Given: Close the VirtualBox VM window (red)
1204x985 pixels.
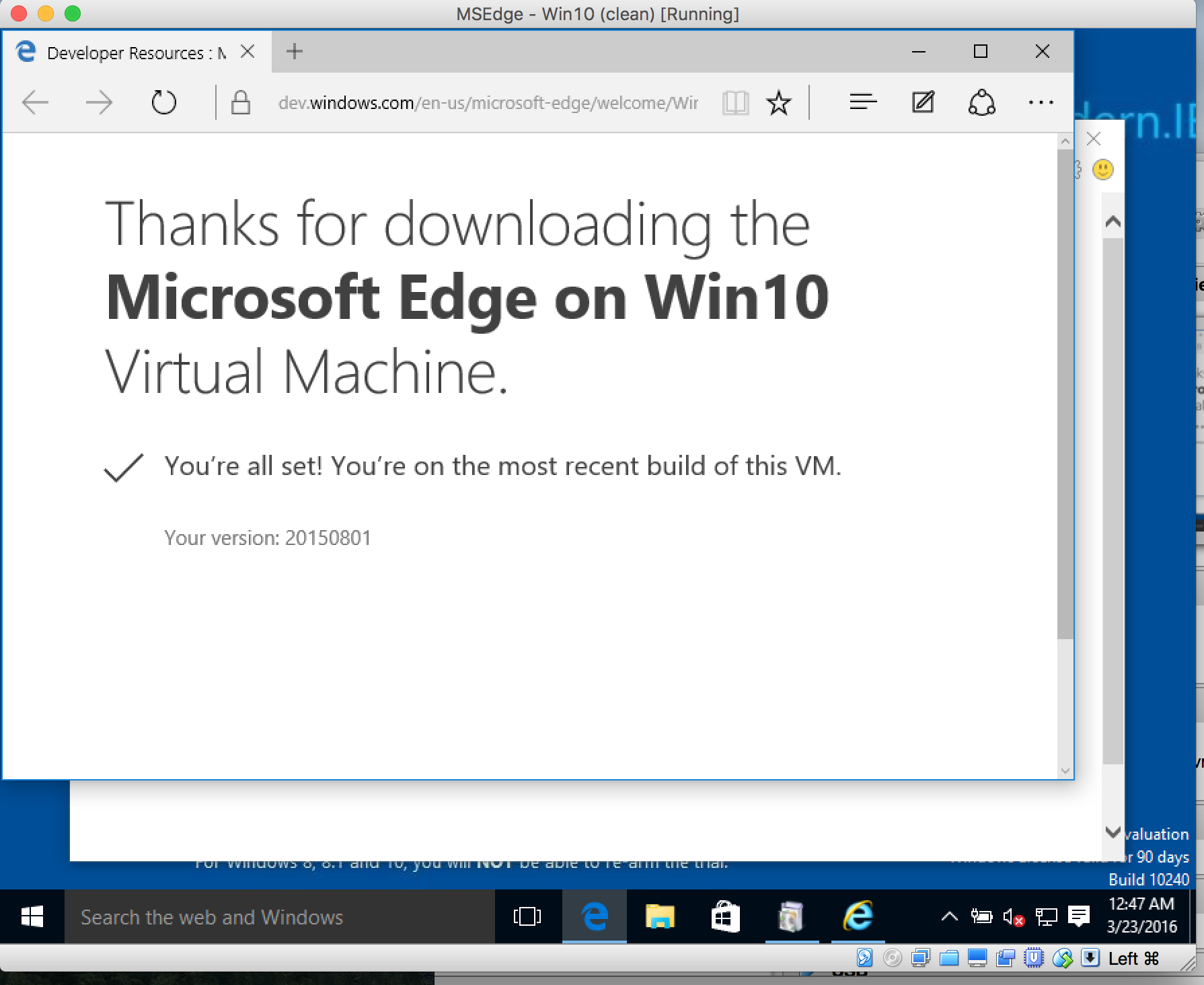Looking at the screenshot, I should pyautogui.click(x=19, y=13).
